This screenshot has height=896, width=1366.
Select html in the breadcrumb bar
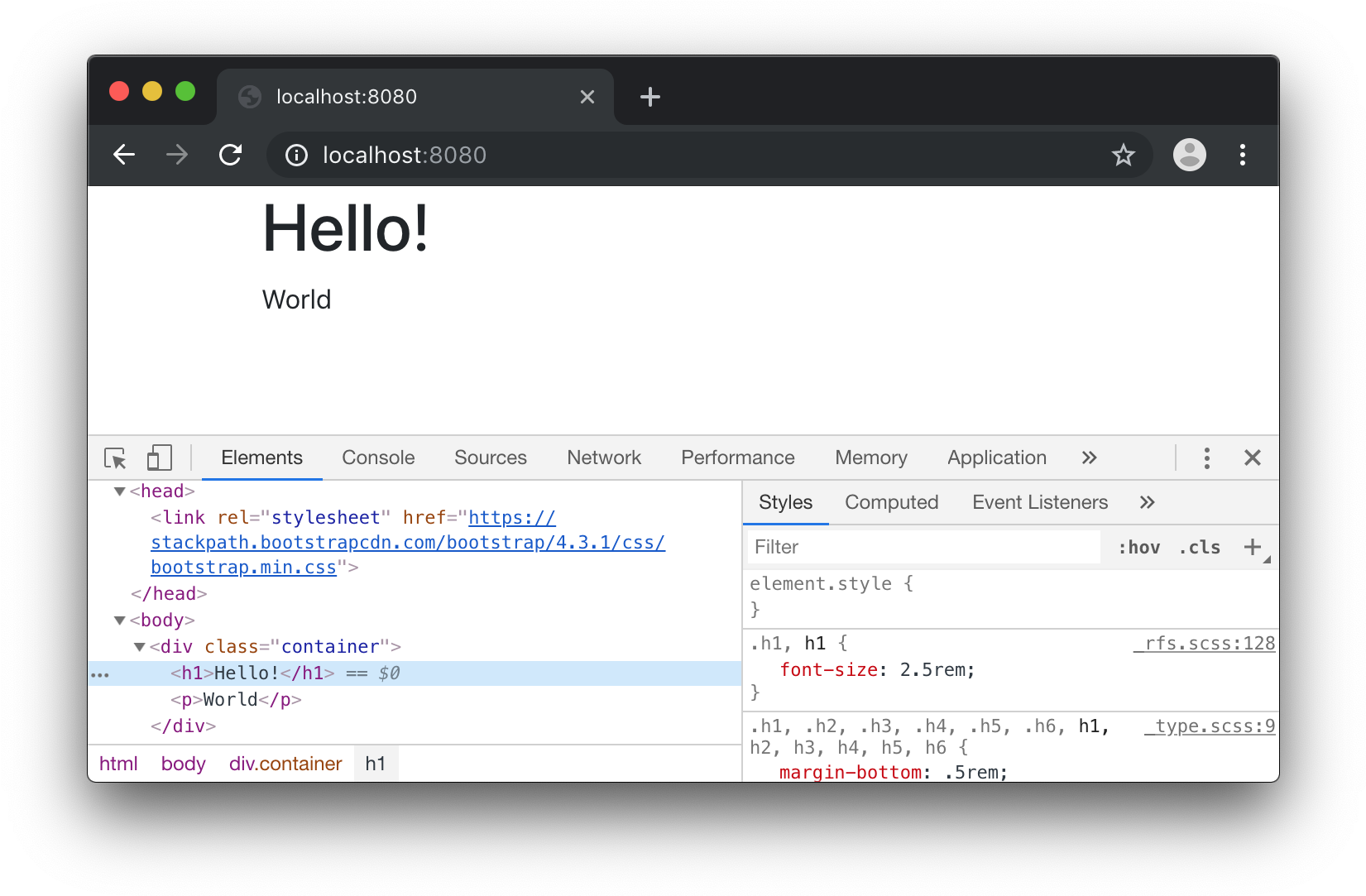pyautogui.click(x=118, y=764)
